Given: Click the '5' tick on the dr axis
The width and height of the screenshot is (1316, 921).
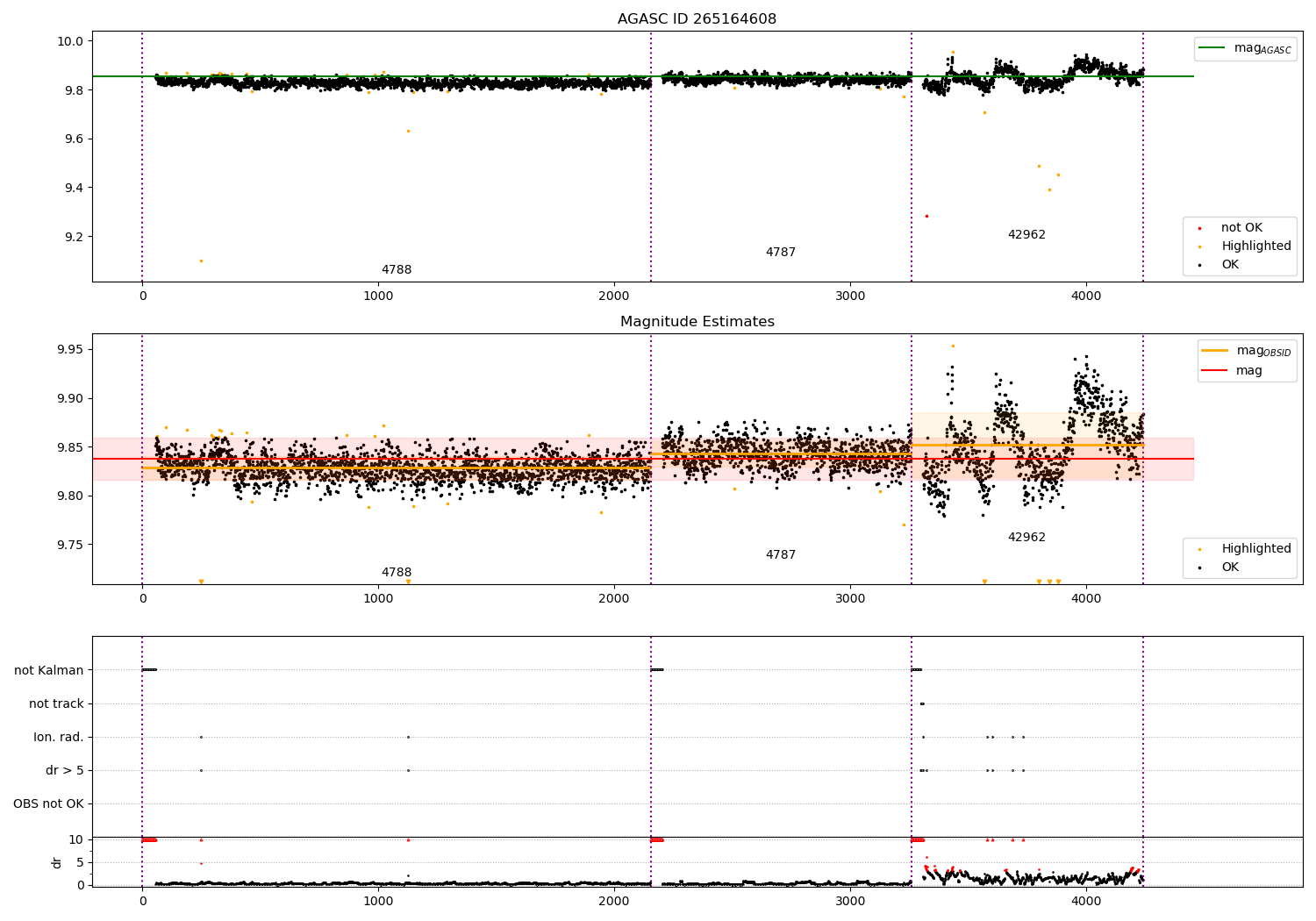Looking at the screenshot, I should click(80, 863).
